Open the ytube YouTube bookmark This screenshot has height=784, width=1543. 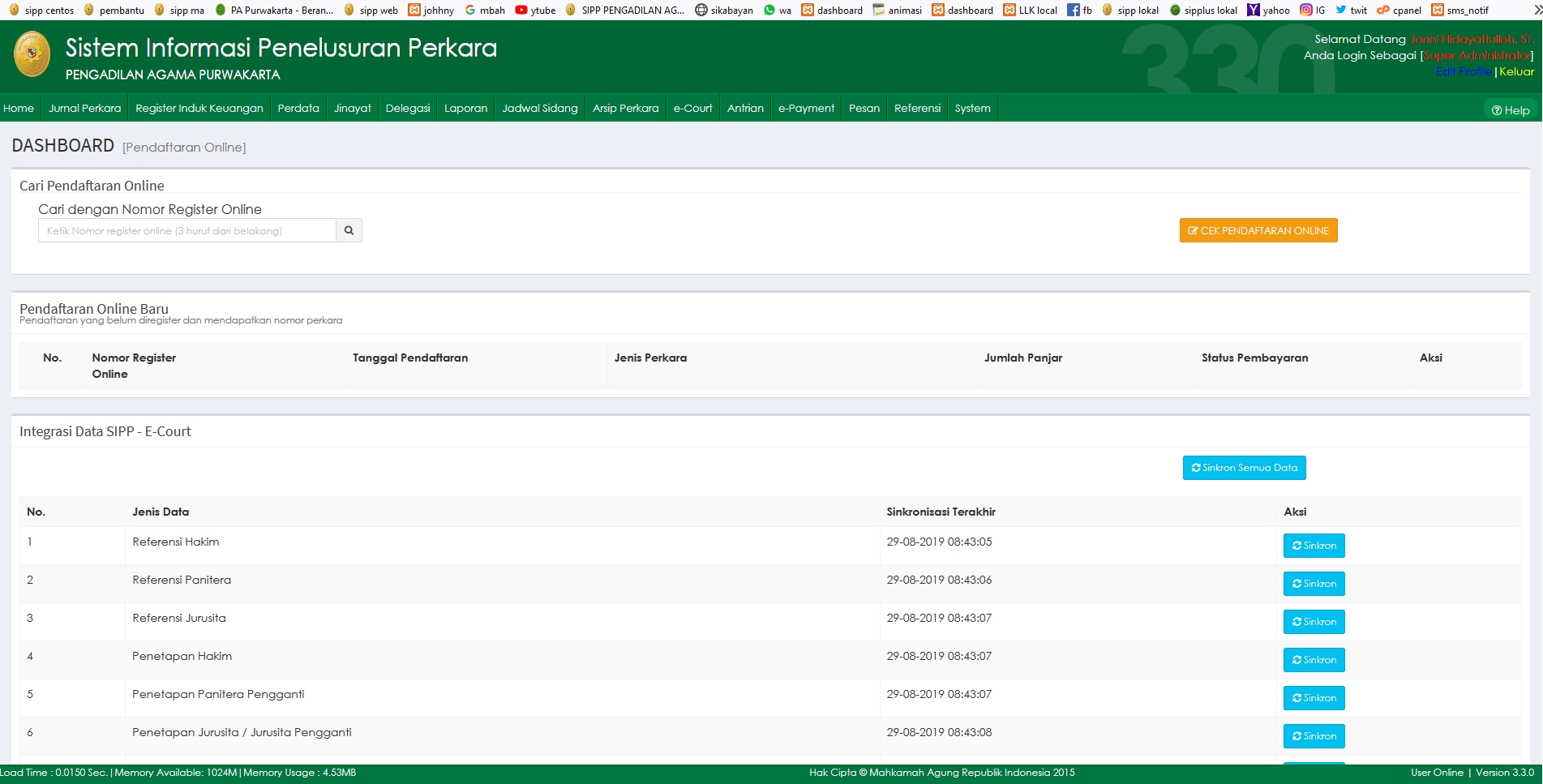(x=535, y=10)
